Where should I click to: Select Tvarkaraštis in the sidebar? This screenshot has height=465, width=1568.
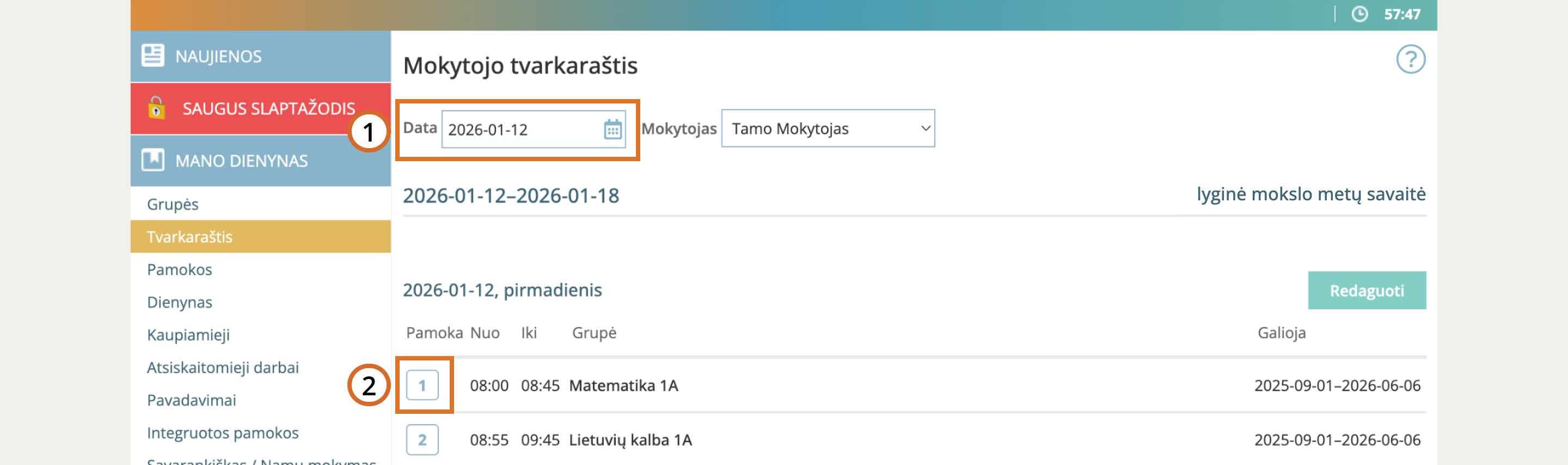190,237
